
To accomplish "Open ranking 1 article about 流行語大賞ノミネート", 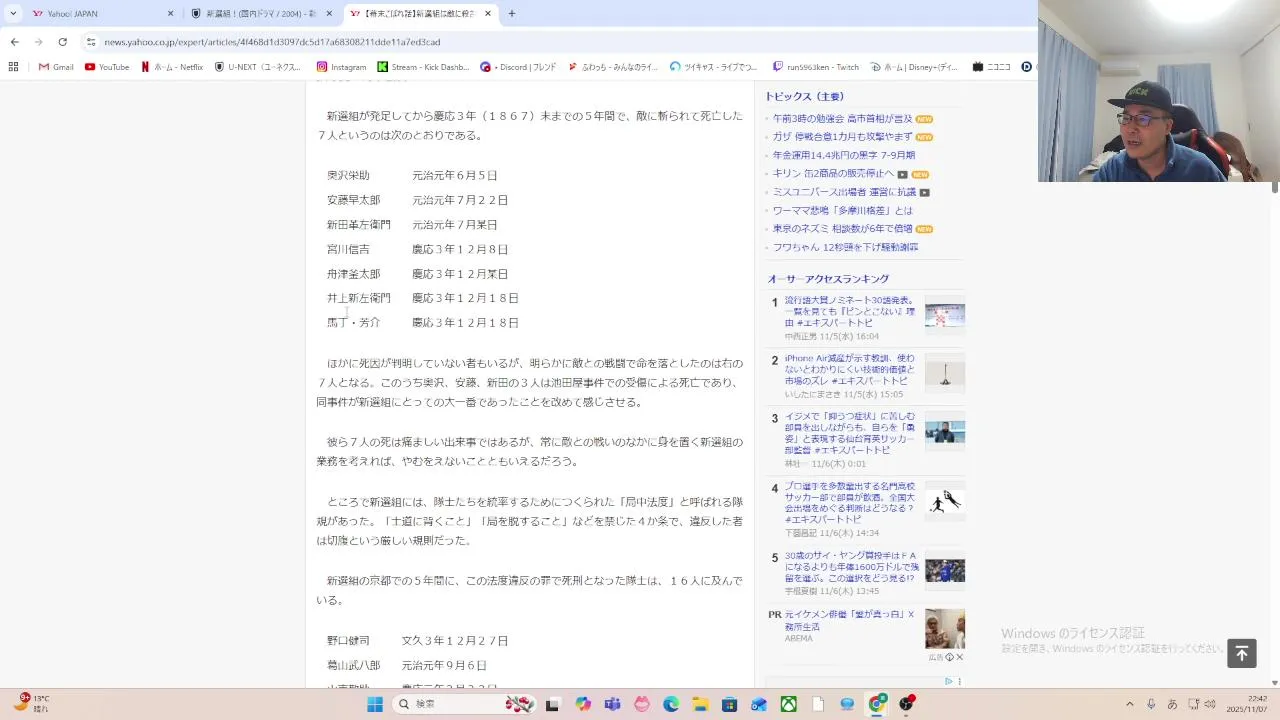I will pos(850,311).
